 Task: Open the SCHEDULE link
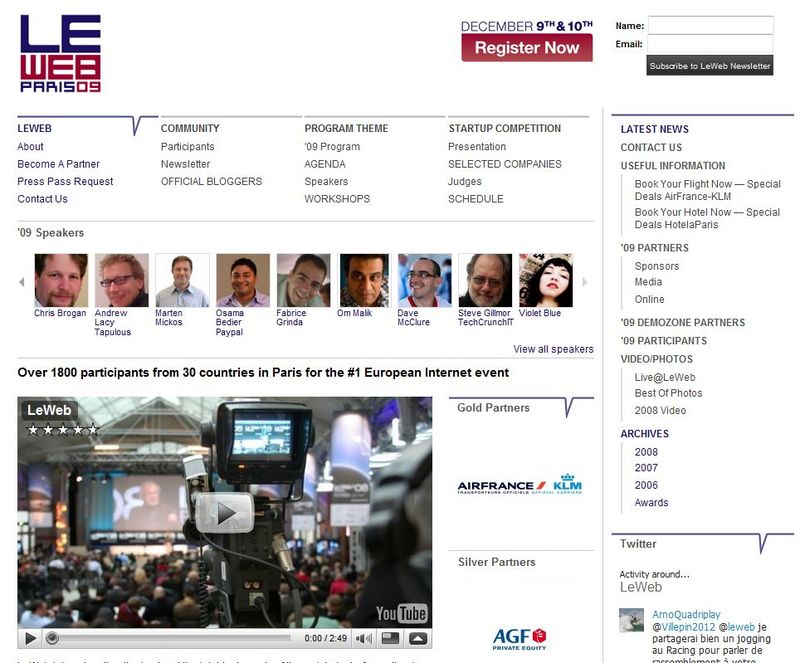coord(476,199)
